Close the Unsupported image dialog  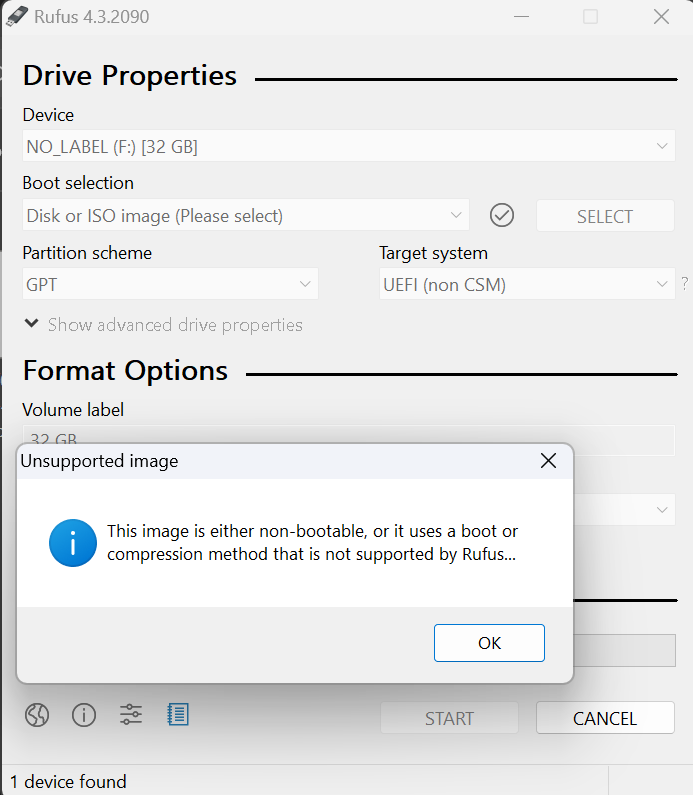(x=549, y=461)
